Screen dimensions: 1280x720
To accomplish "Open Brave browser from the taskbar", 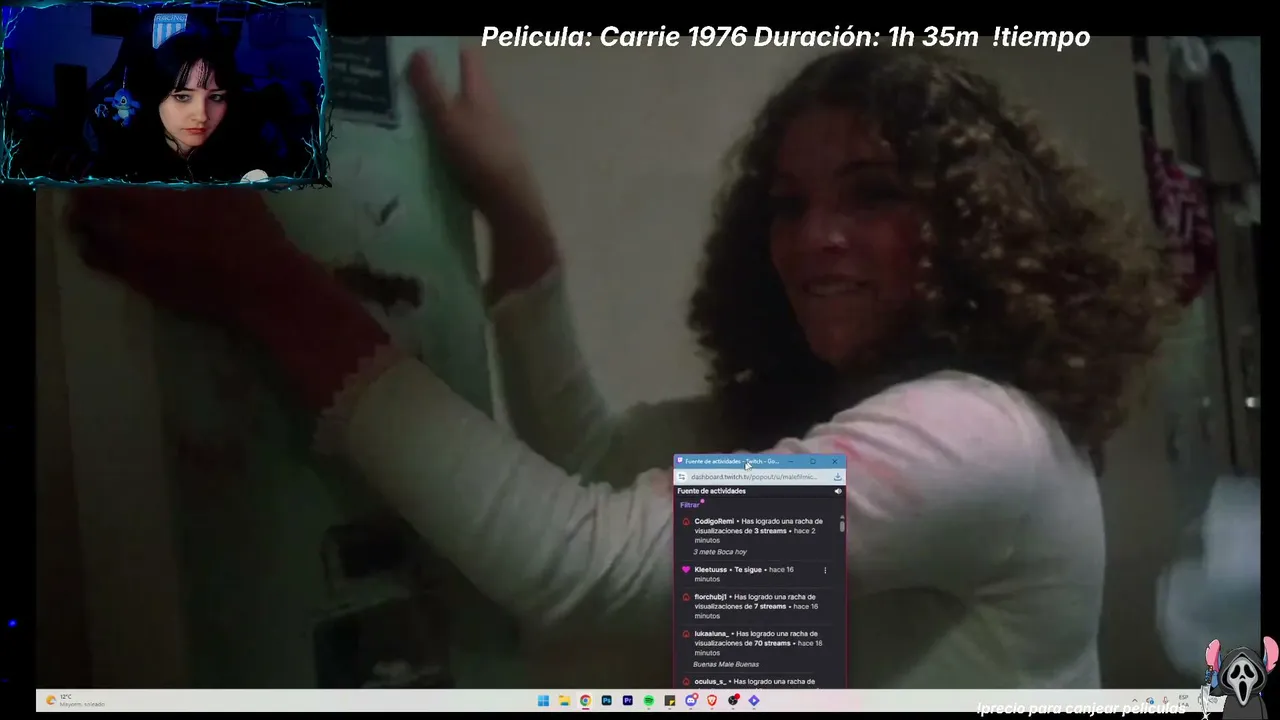I will coord(712,701).
